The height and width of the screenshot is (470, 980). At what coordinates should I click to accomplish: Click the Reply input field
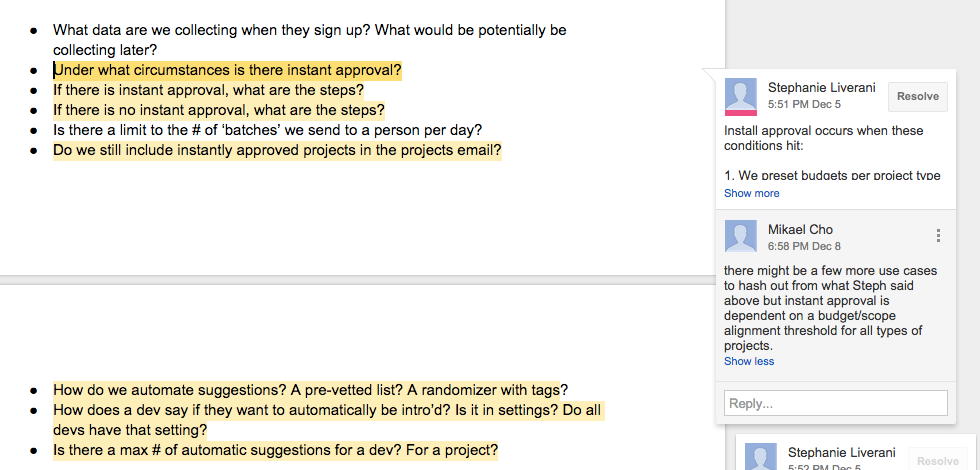click(836, 403)
